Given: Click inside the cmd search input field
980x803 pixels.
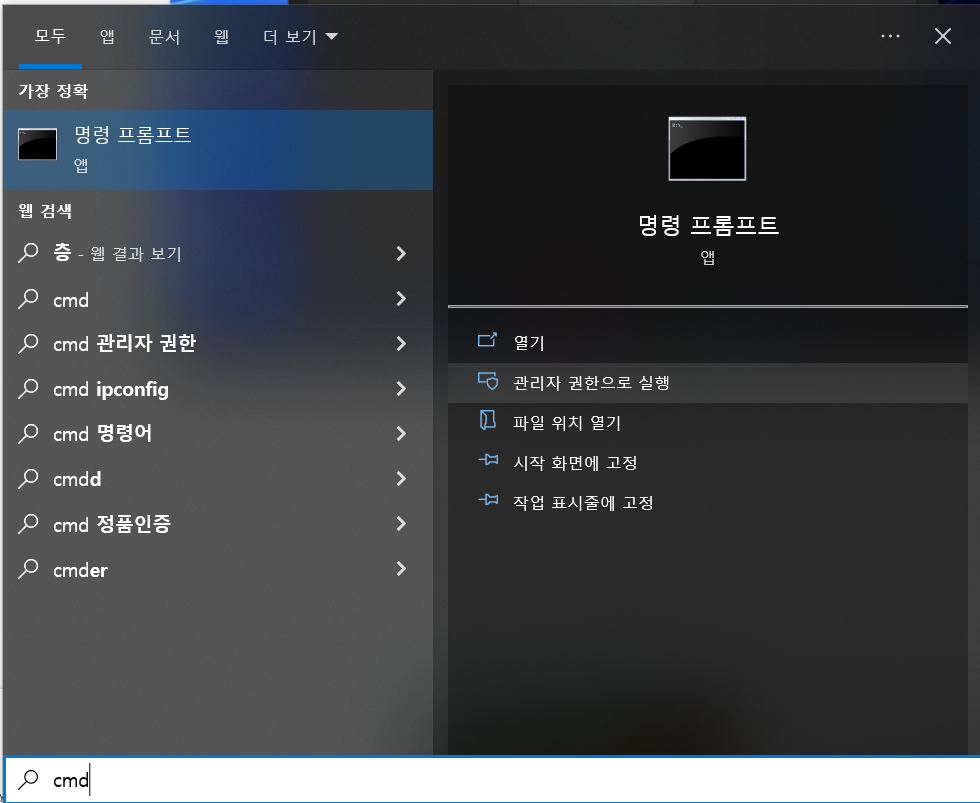Looking at the screenshot, I should point(200,779).
